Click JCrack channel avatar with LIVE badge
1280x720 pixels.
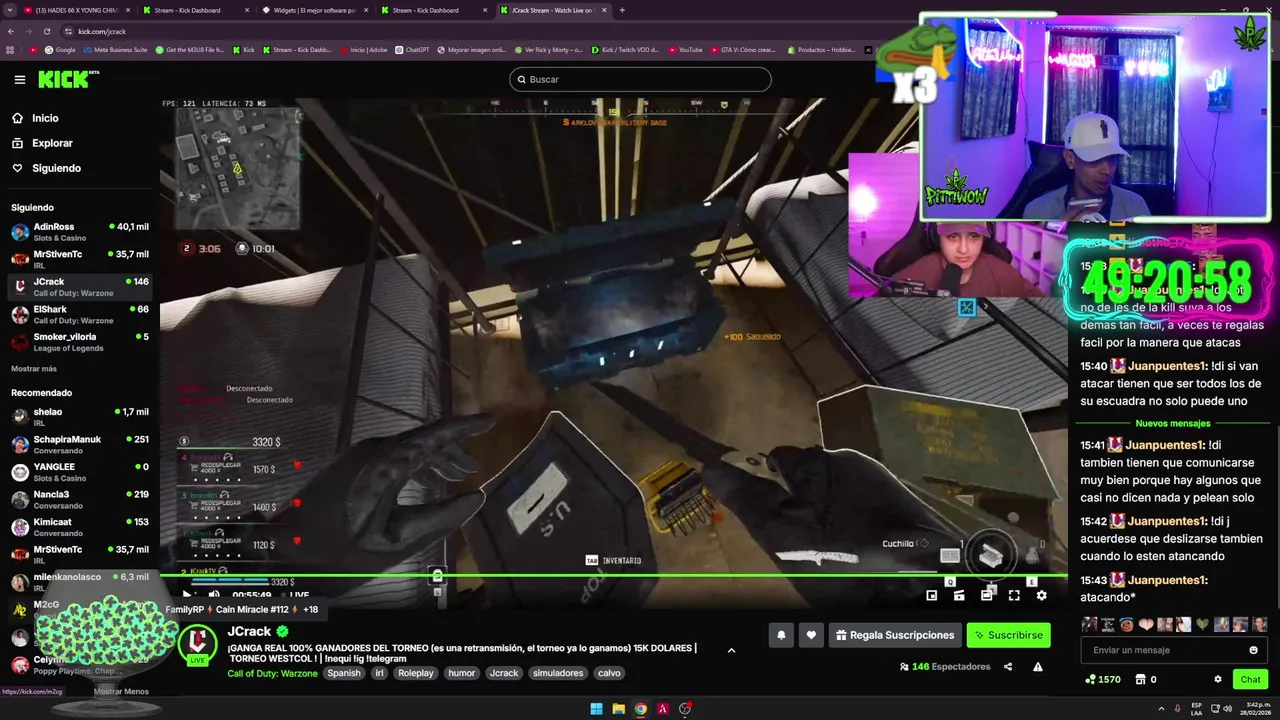(x=197, y=644)
